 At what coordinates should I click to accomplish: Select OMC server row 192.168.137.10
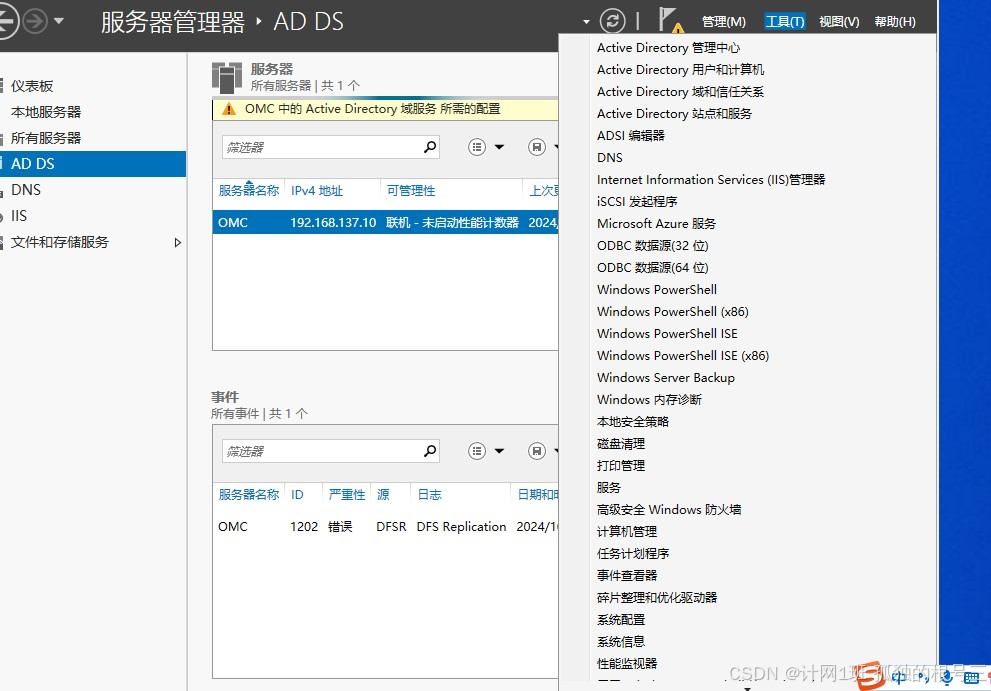pos(386,223)
